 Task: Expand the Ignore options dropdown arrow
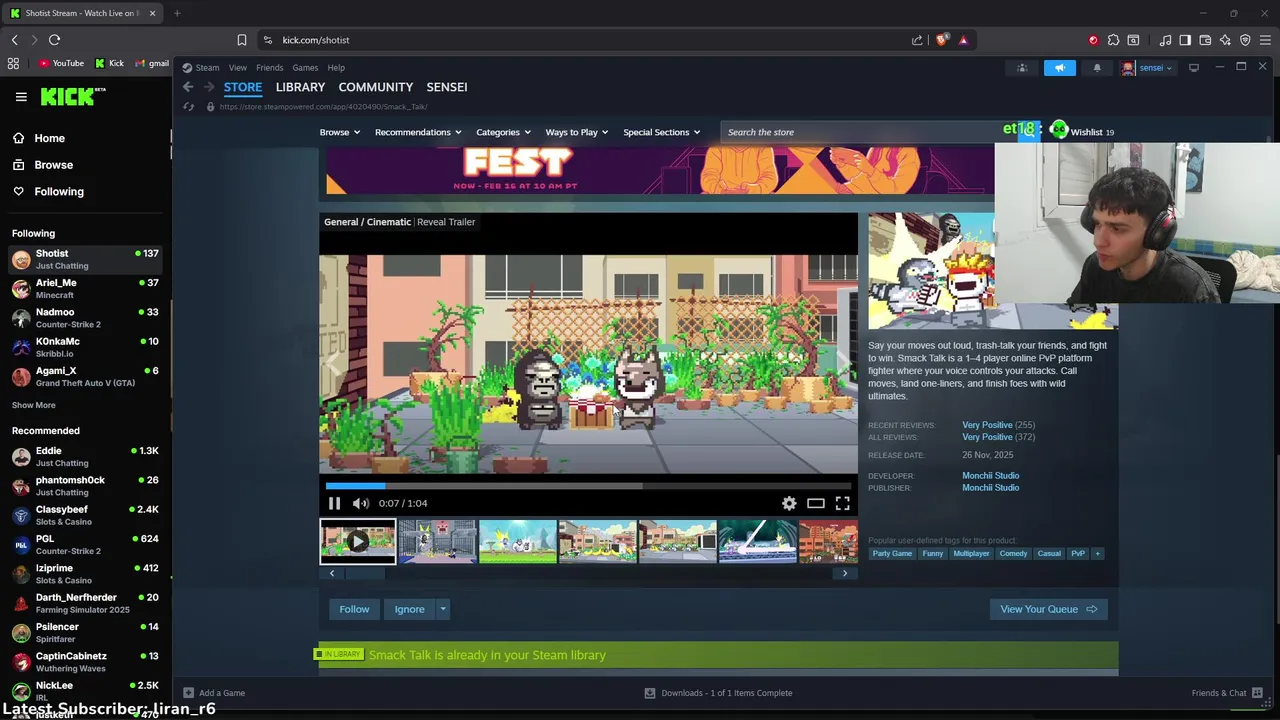443,609
